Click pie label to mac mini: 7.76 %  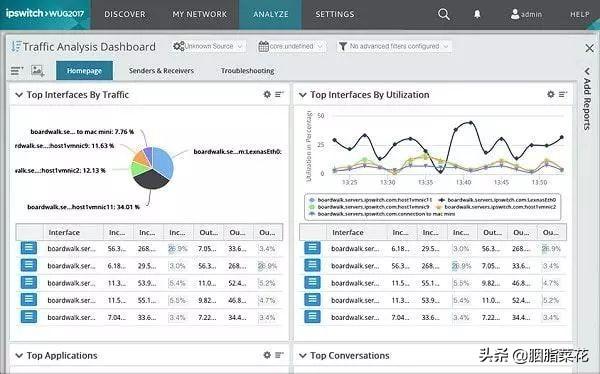coord(82,132)
